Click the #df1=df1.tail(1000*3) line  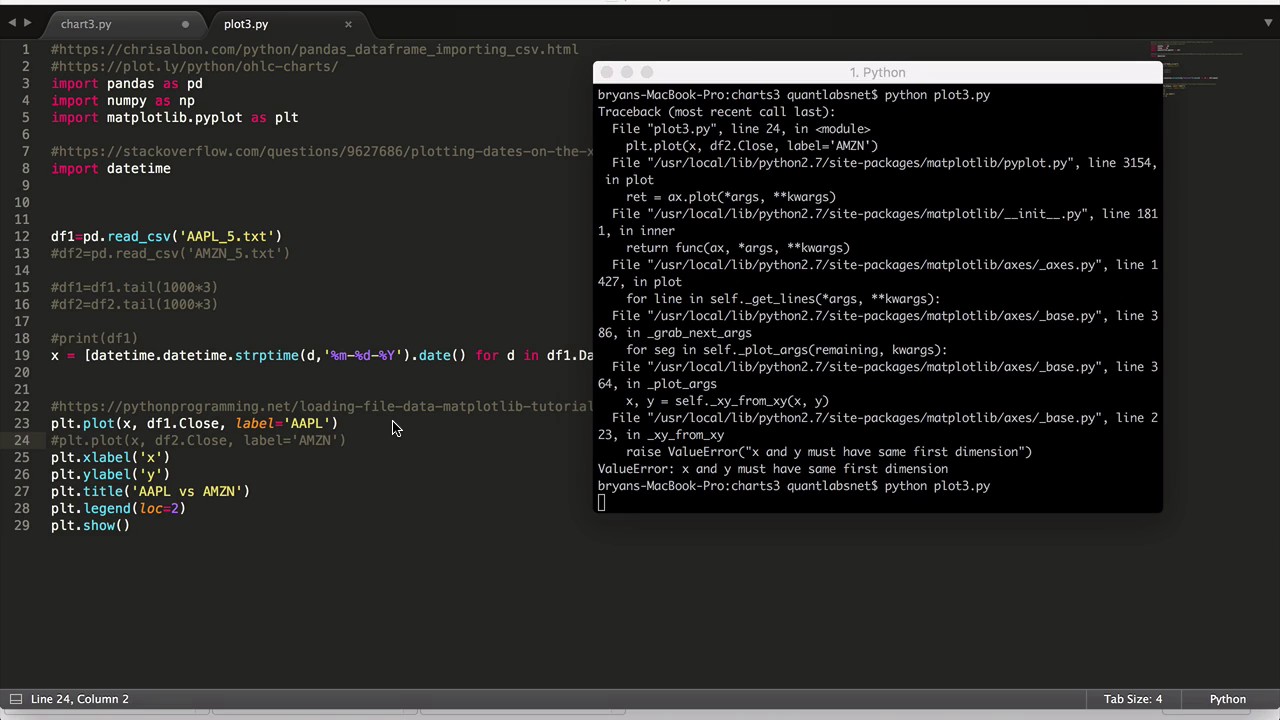point(135,288)
